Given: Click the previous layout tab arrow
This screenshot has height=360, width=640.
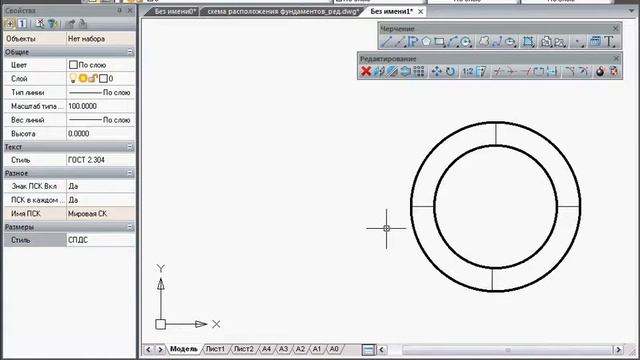Looking at the screenshot, I should tap(148, 349).
